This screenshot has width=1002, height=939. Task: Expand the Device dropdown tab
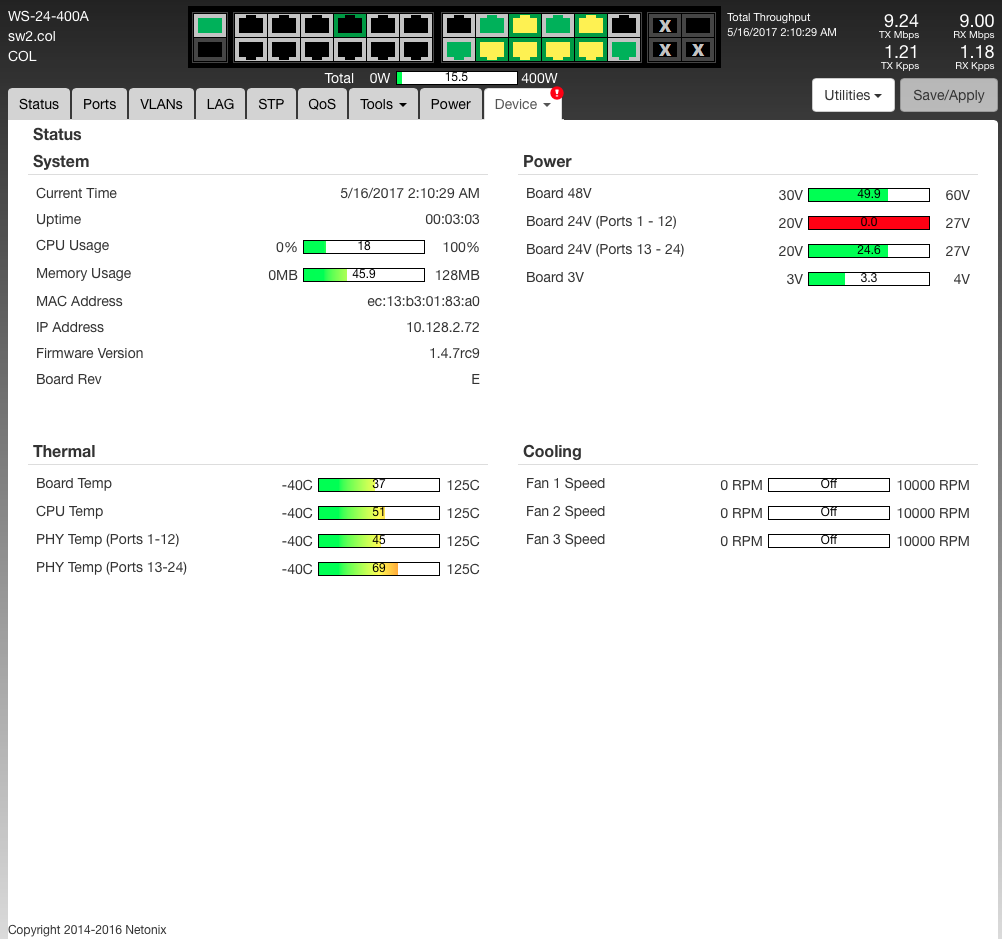click(522, 104)
